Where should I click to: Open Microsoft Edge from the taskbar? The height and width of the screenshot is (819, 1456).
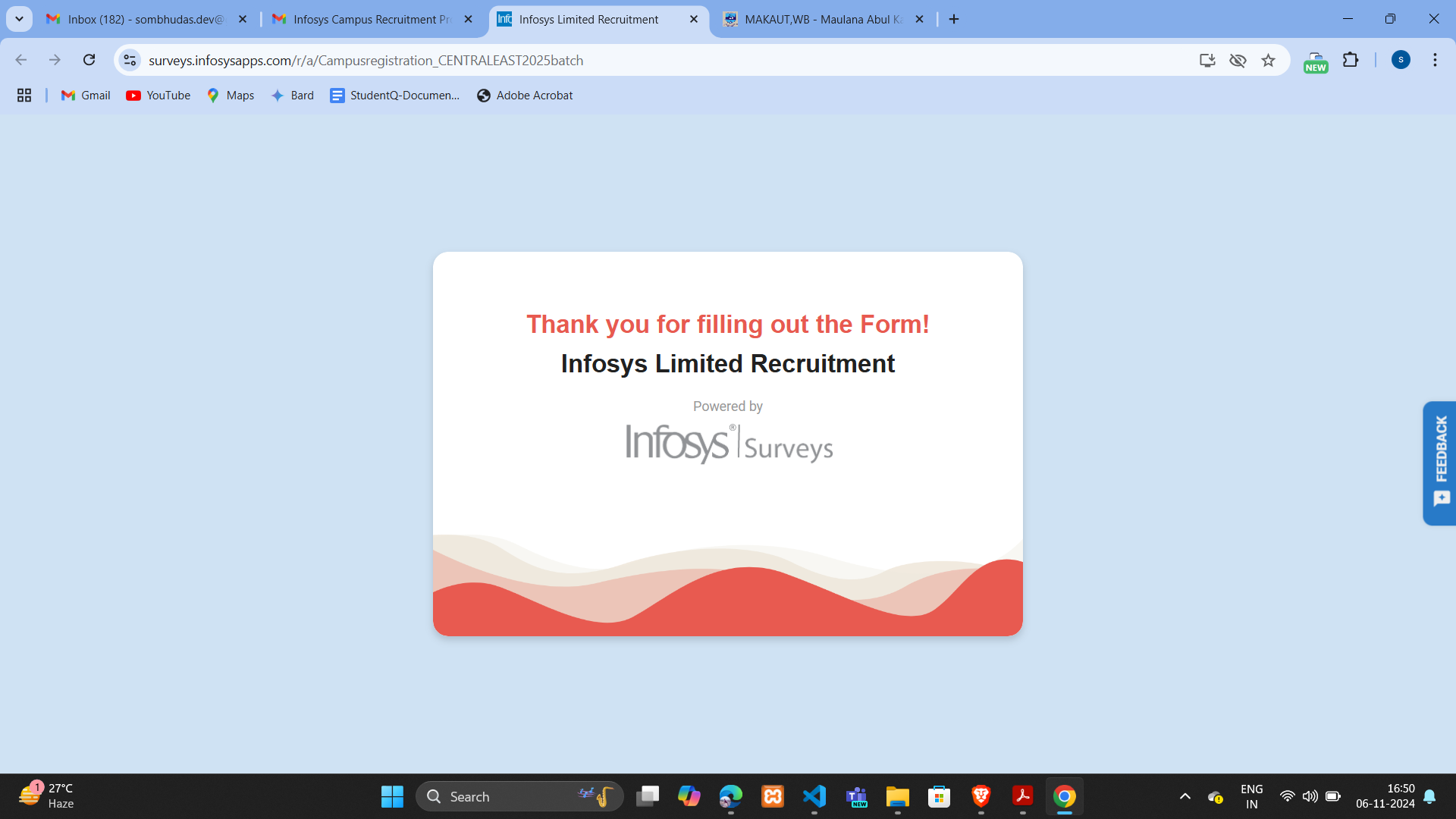click(730, 796)
